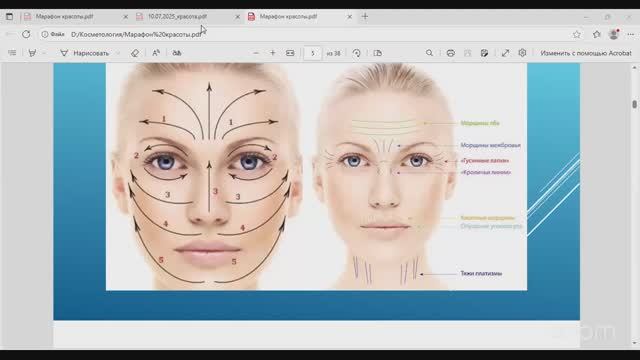640x360 pixels.
Task: Grab the vertical scrollbar thumb
Action: click(634, 104)
